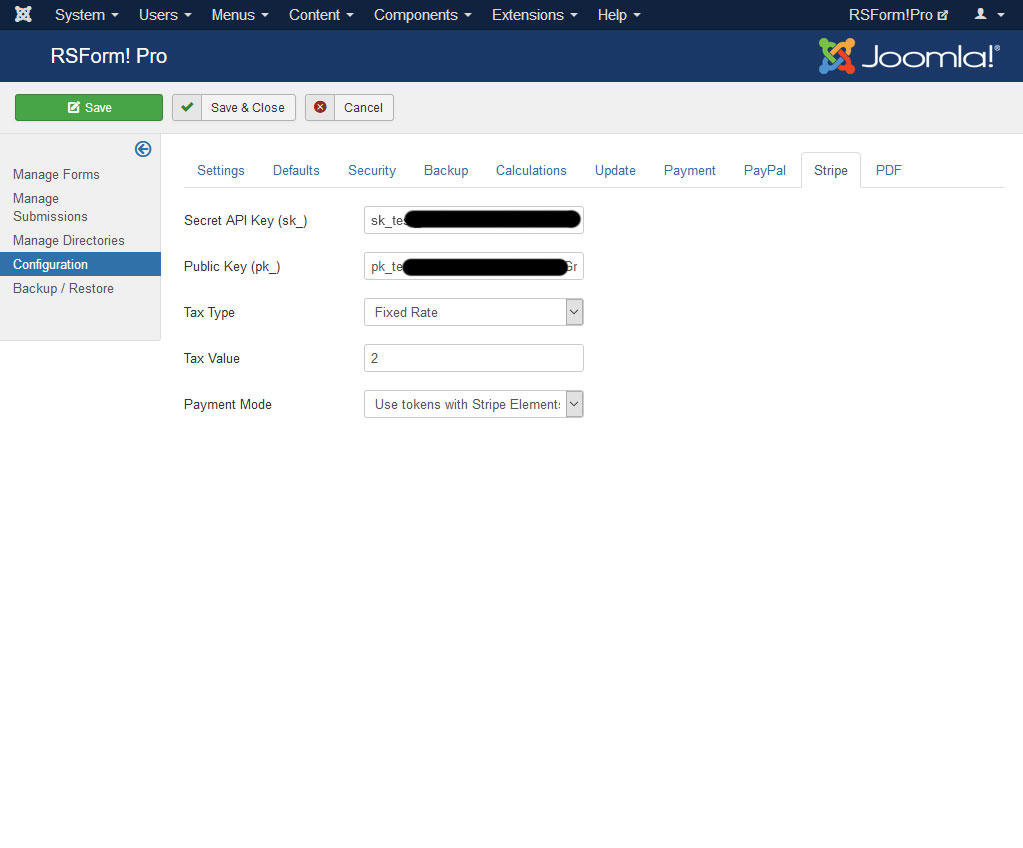Screen dimensions: 1023x848
Task: Focus the Tax Value input field
Action: click(x=474, y=358)
